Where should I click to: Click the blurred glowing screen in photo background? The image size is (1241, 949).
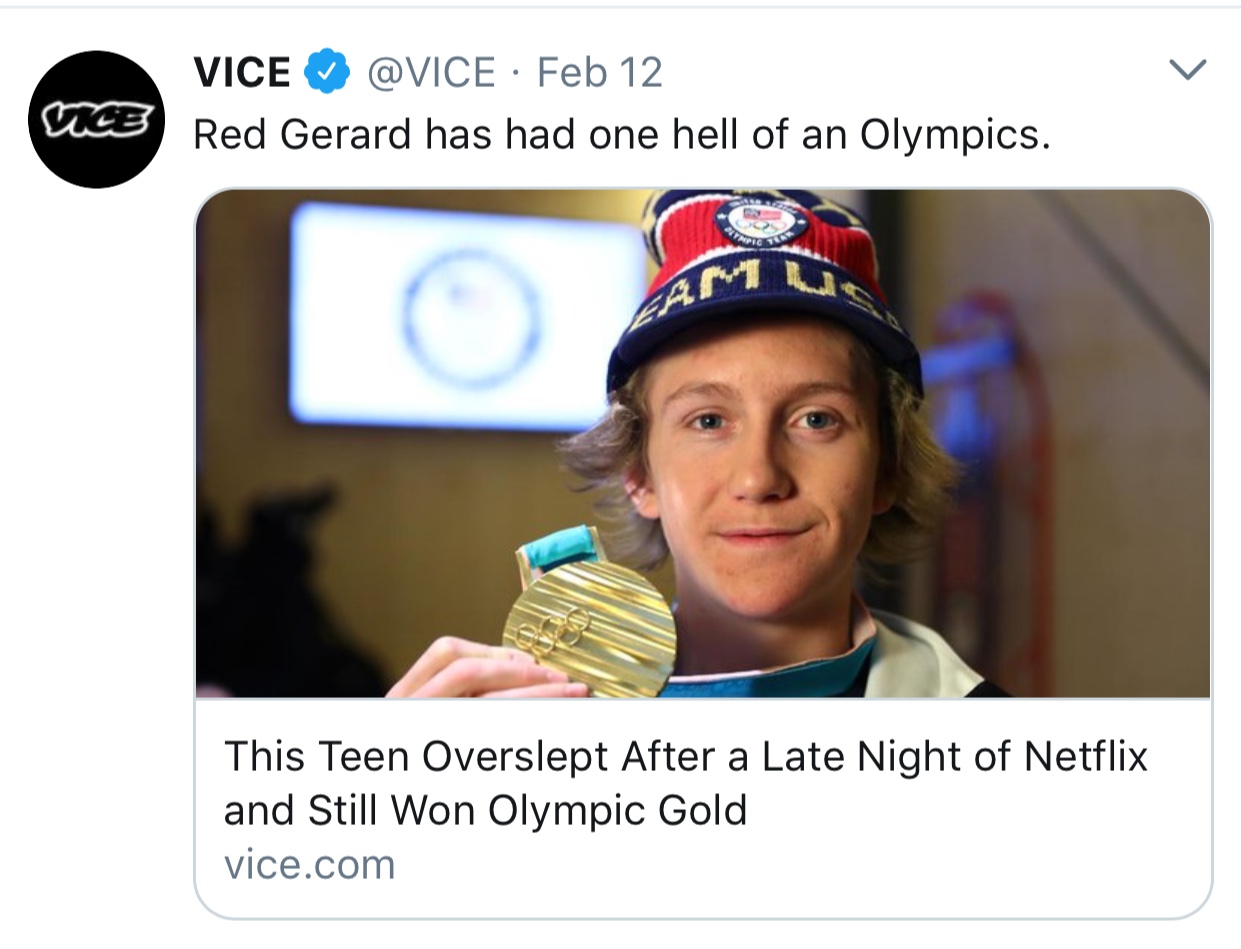[465, 315]
